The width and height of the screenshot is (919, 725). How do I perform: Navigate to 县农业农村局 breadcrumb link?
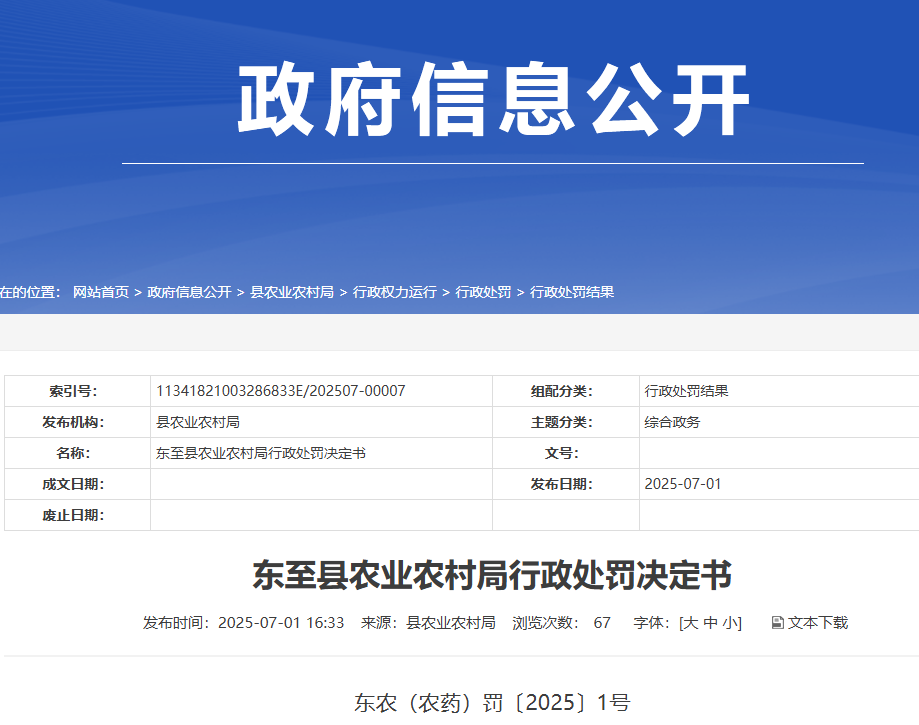(x=293, y=291)
